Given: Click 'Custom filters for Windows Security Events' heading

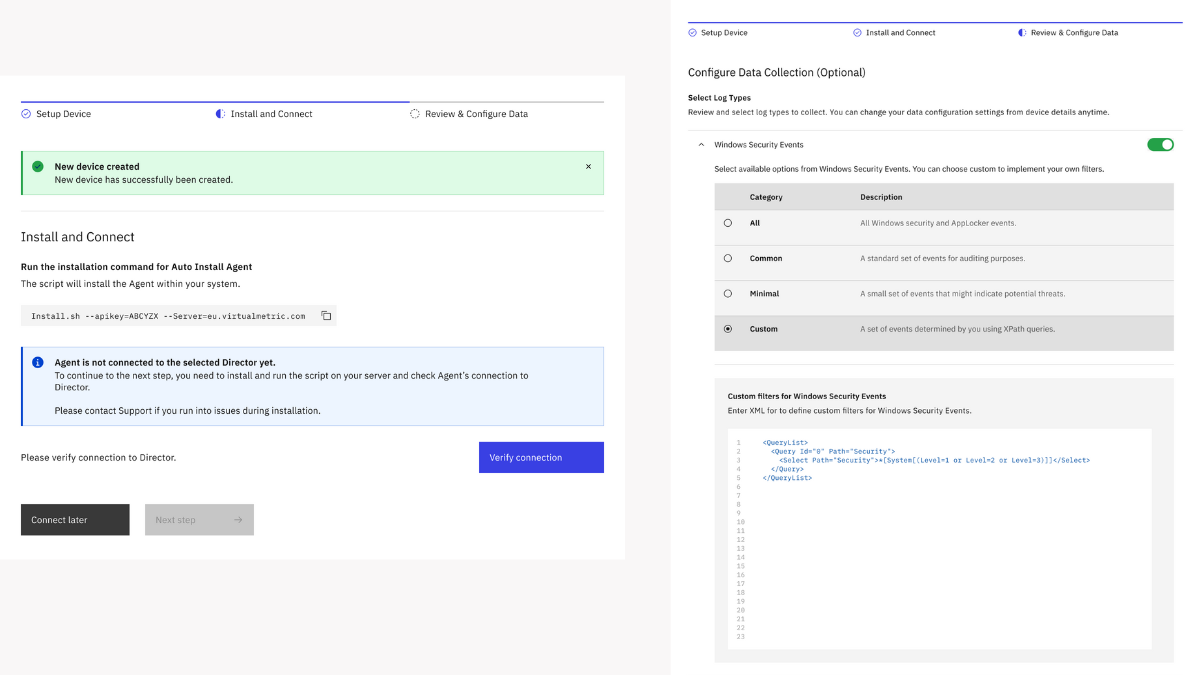Looking at the screenshot, I should pos(807,396).
